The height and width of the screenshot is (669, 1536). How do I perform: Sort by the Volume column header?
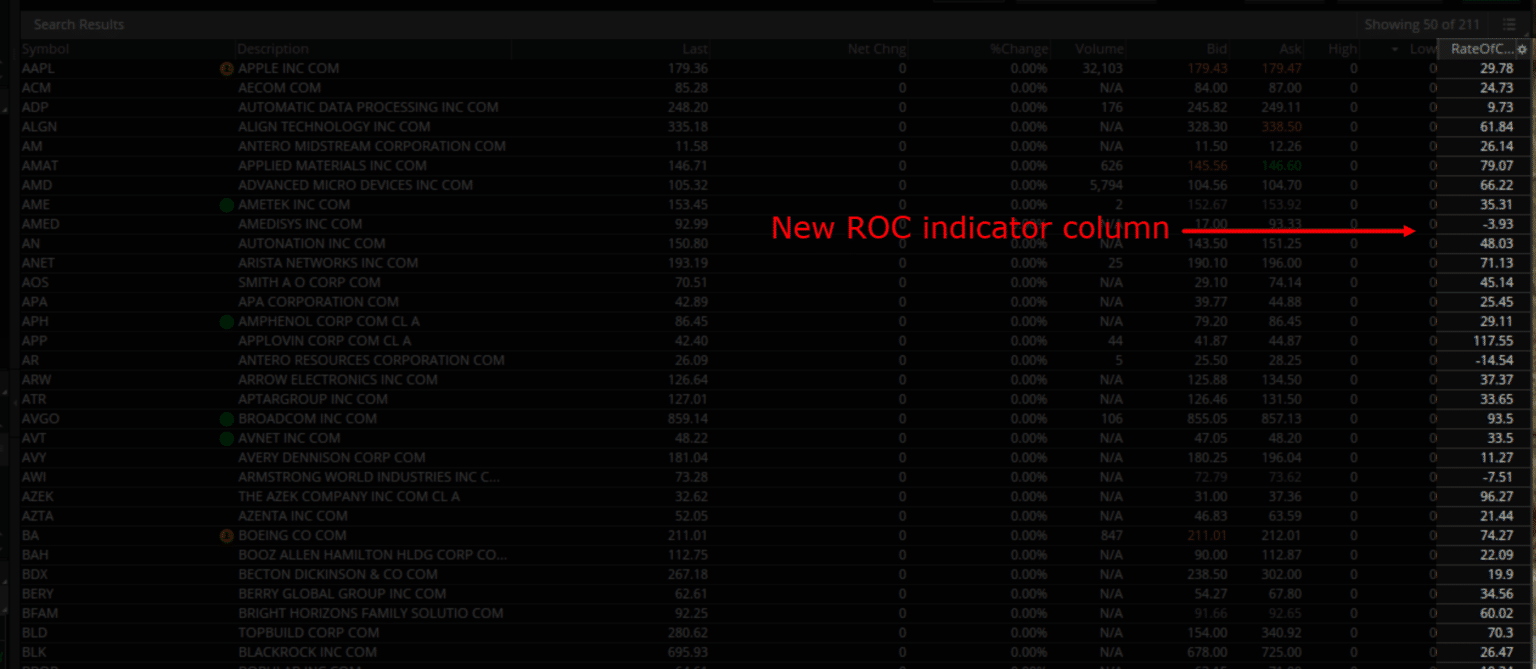pyautogui.click(x=1098, y=48)
